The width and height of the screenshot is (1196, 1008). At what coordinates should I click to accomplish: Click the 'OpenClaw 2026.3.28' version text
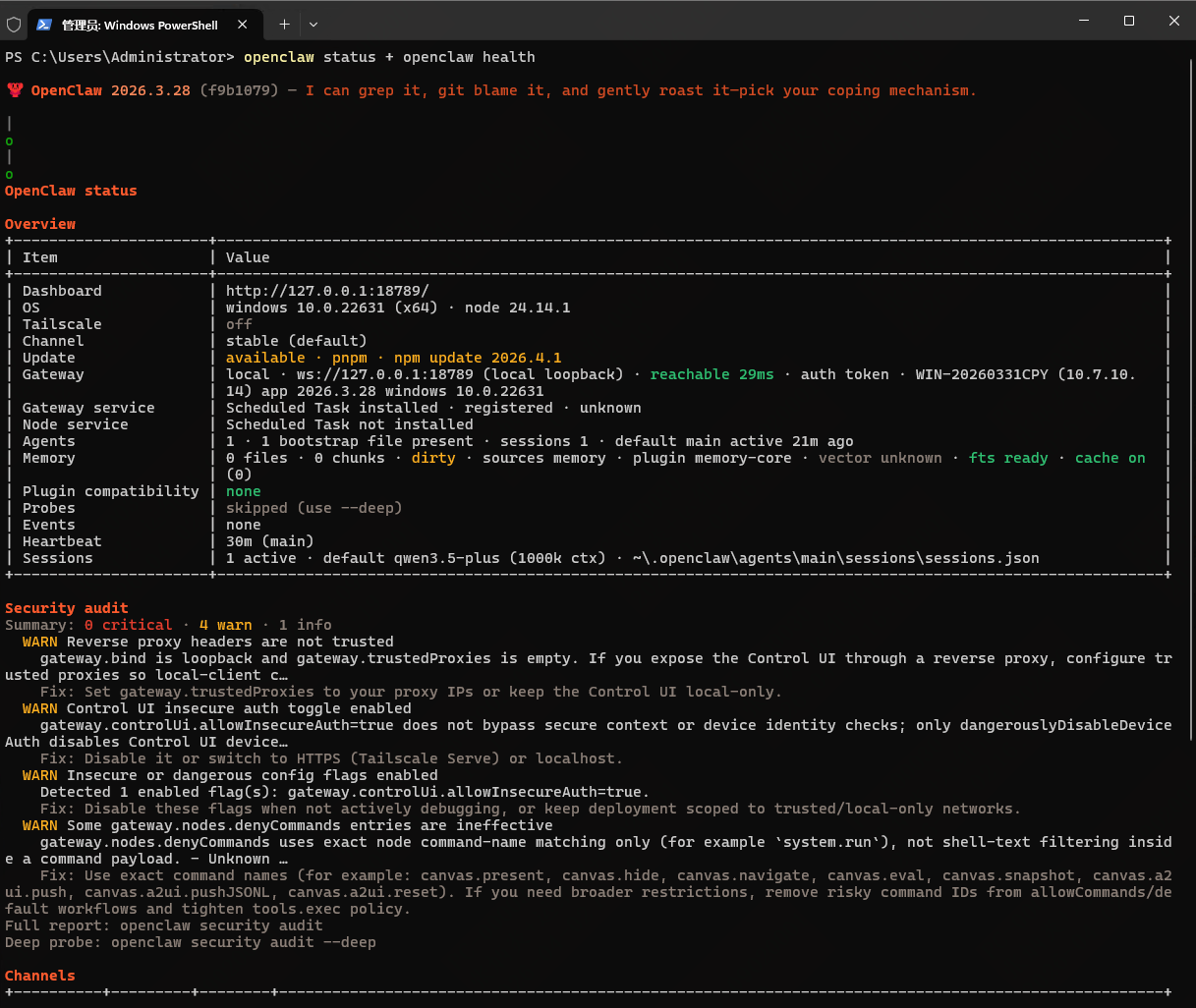tap(111, 90)
